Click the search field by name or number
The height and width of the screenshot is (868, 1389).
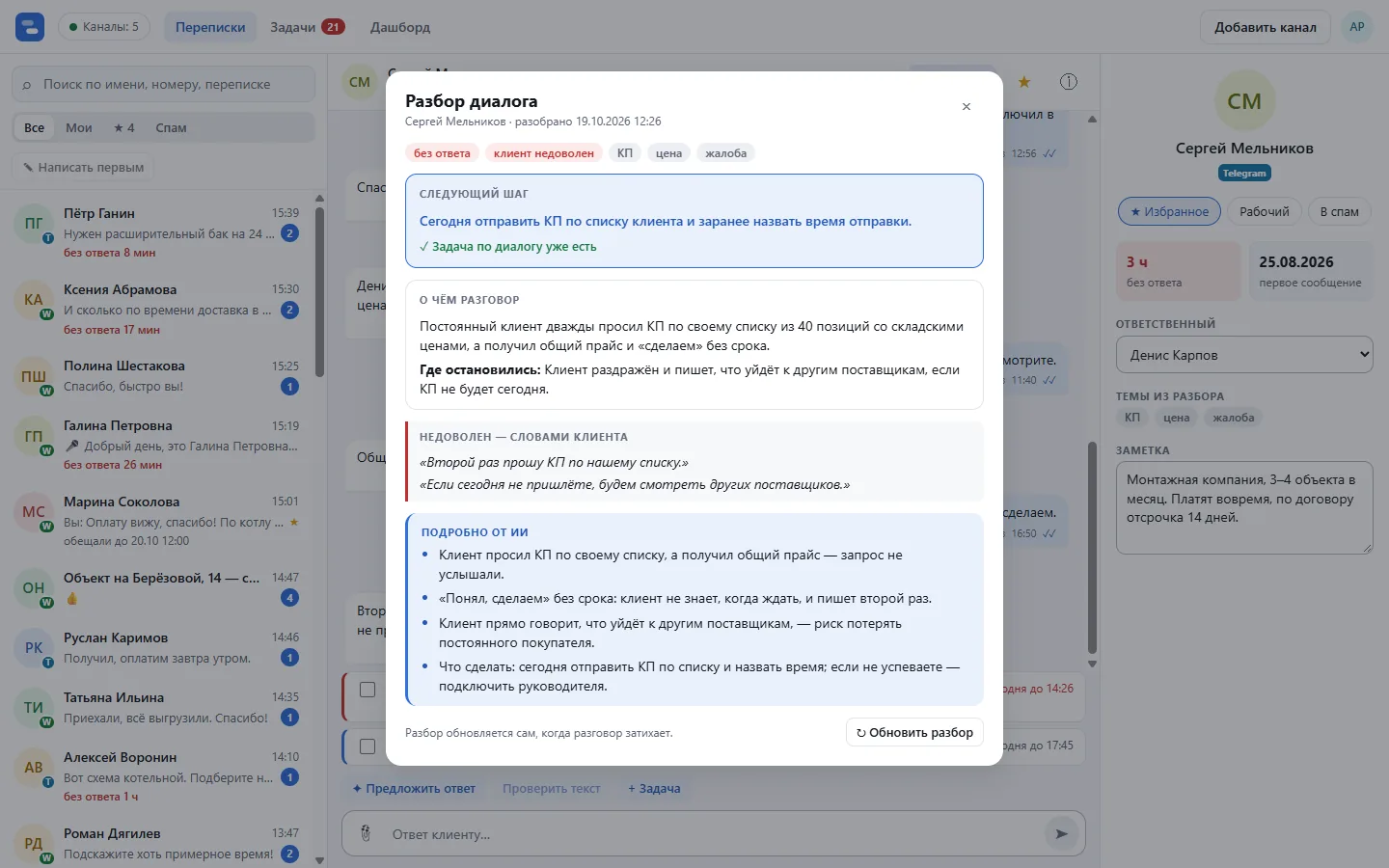pyautogui.click(x=164, y=84)
